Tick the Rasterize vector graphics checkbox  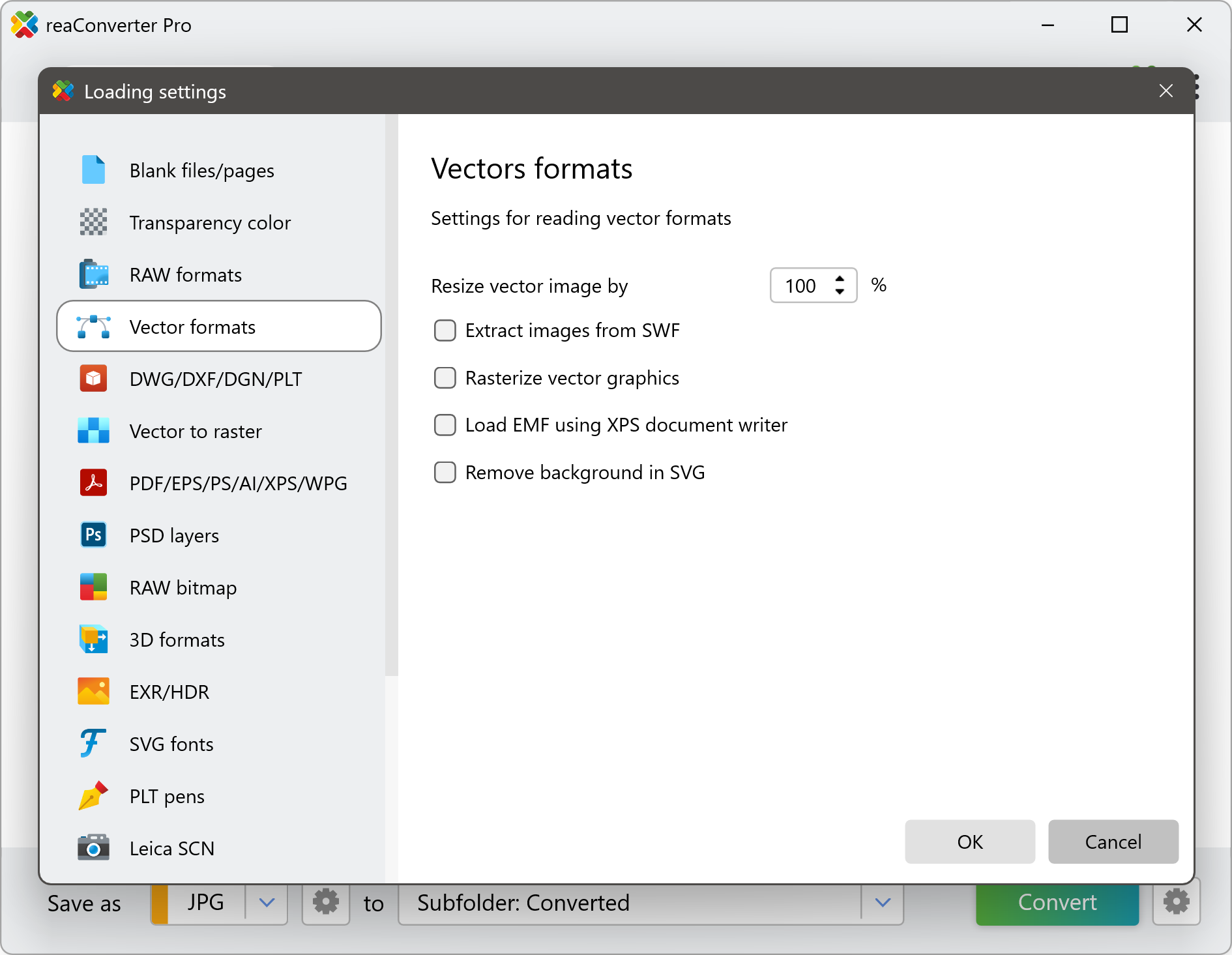click(x=445, y=378)
